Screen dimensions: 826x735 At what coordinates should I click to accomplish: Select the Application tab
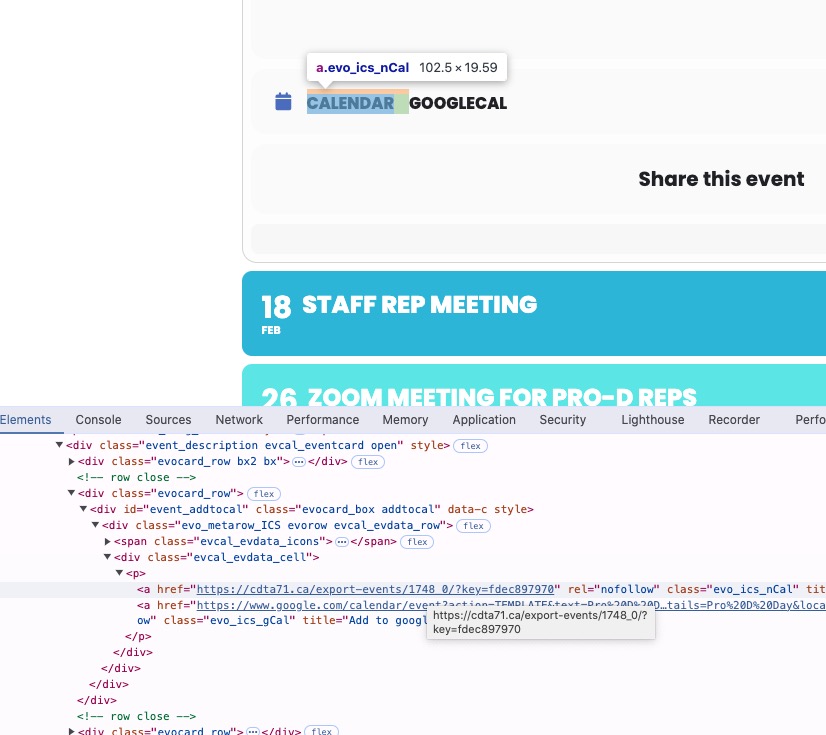[x=484, y=420]
